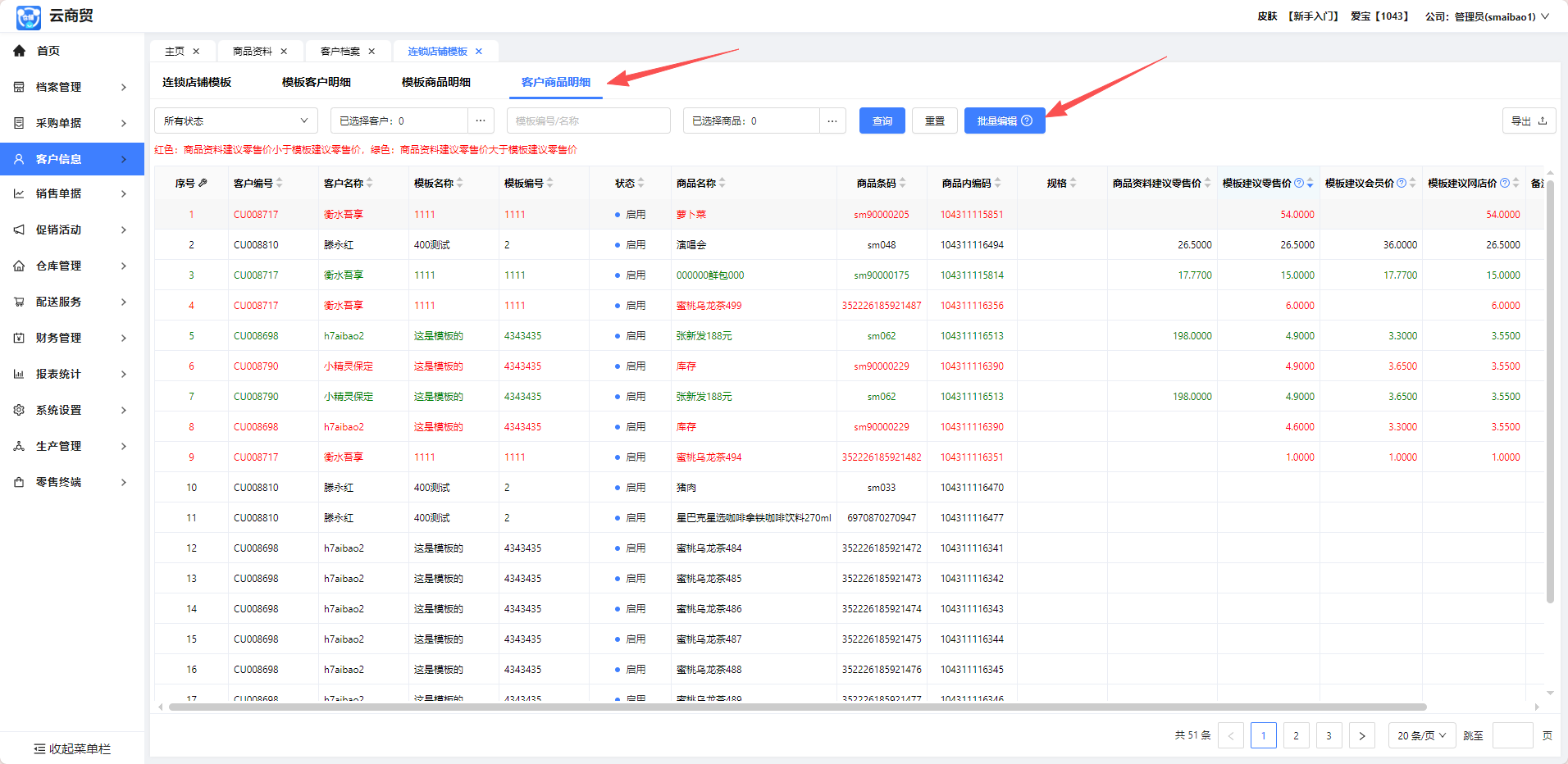Go to next page with right arrow
This screenshot has height=764, width=1568.
(x=1362, y=735)
